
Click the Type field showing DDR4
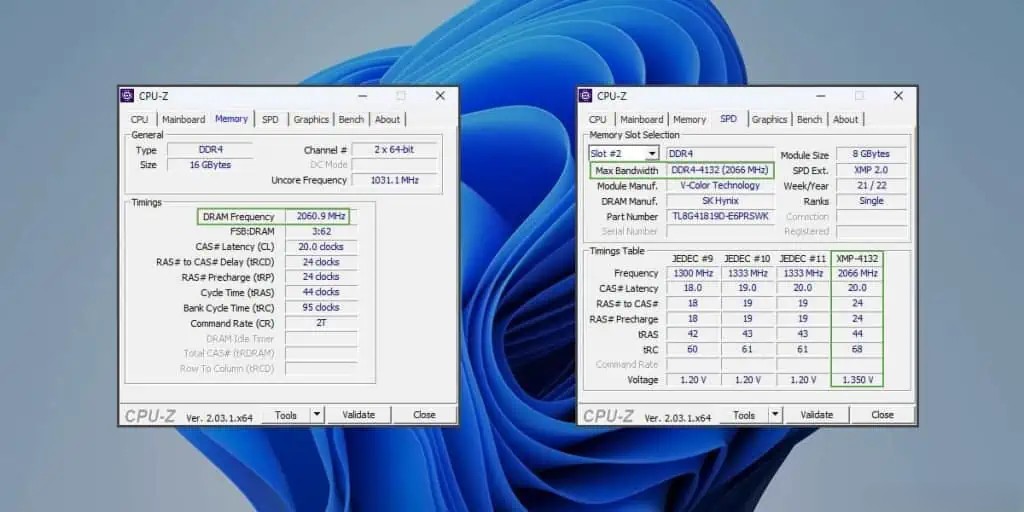tap(210, 150)
